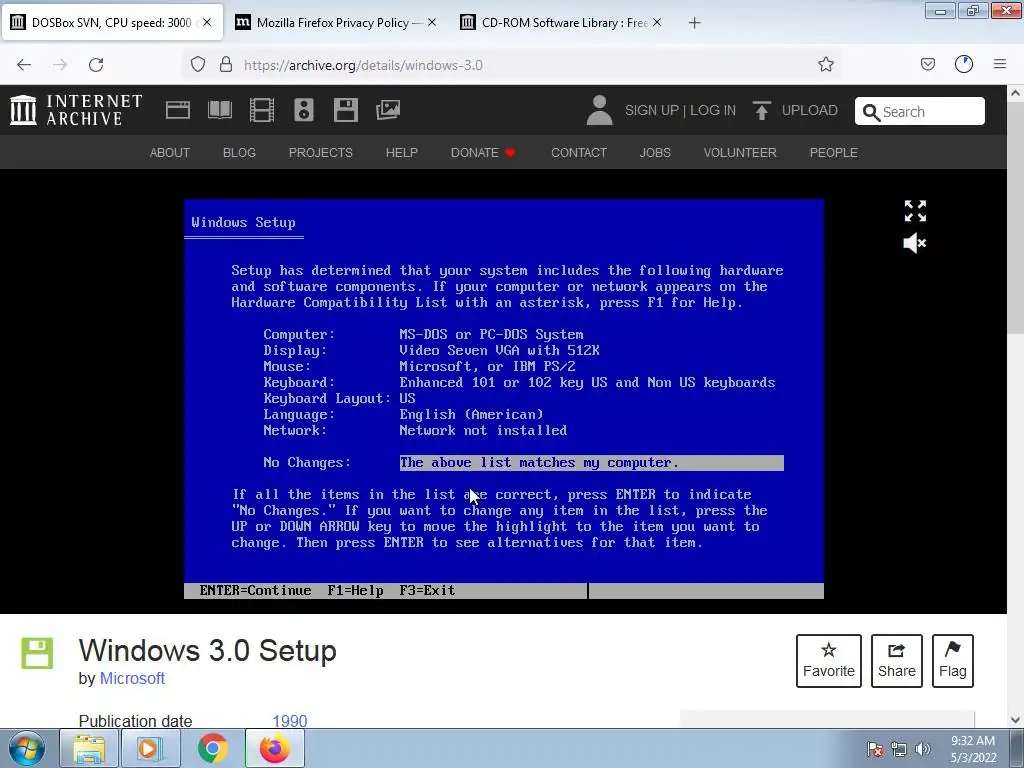Viewport: 1024px width, 768px height.
Task: Reload the current page
Action: (96, 65)
